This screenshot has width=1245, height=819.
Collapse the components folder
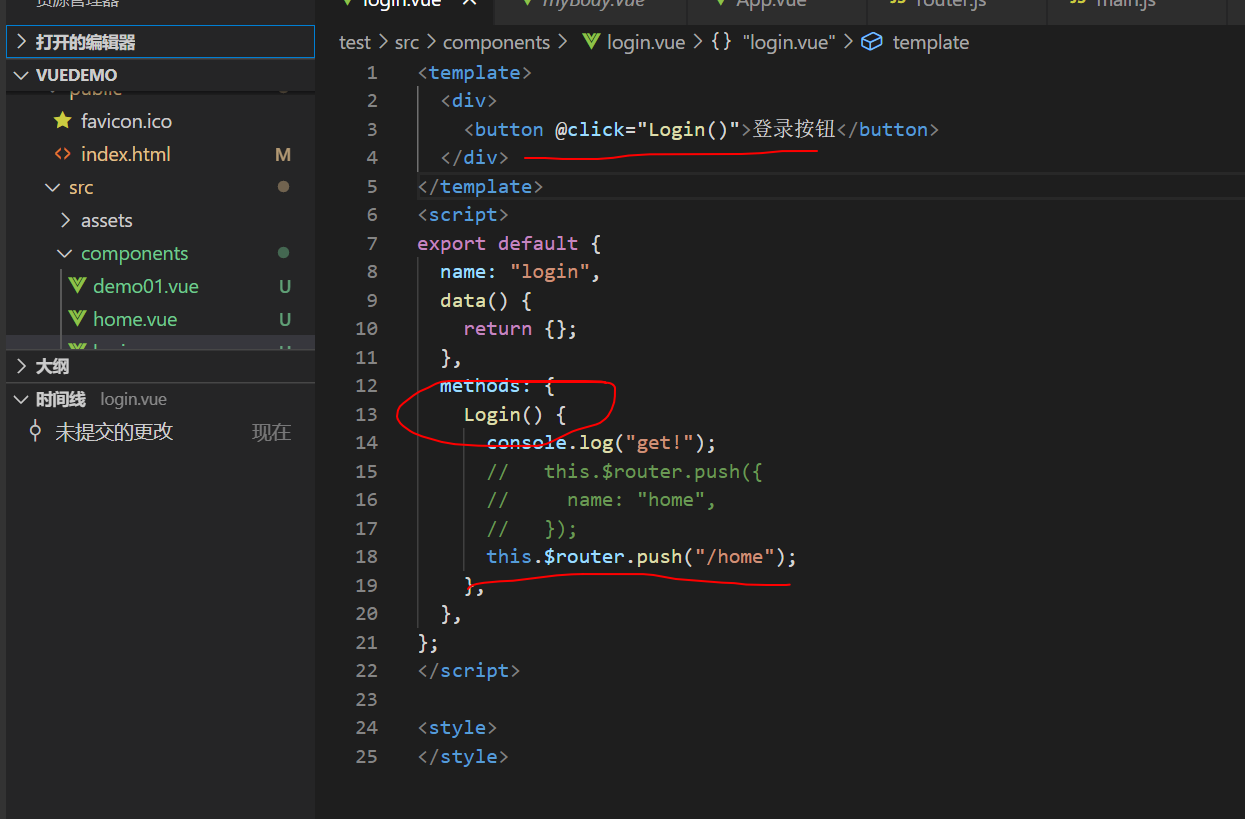66,253
